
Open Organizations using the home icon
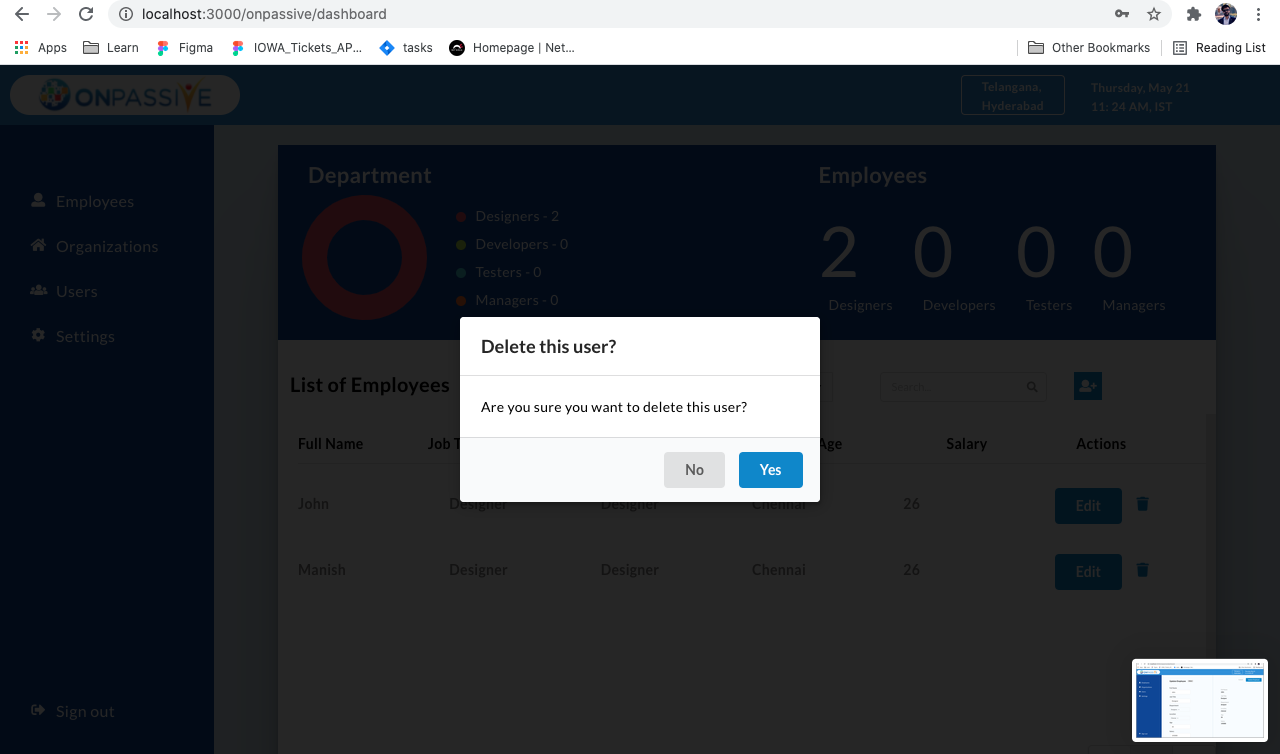click(x=36, y=246)
